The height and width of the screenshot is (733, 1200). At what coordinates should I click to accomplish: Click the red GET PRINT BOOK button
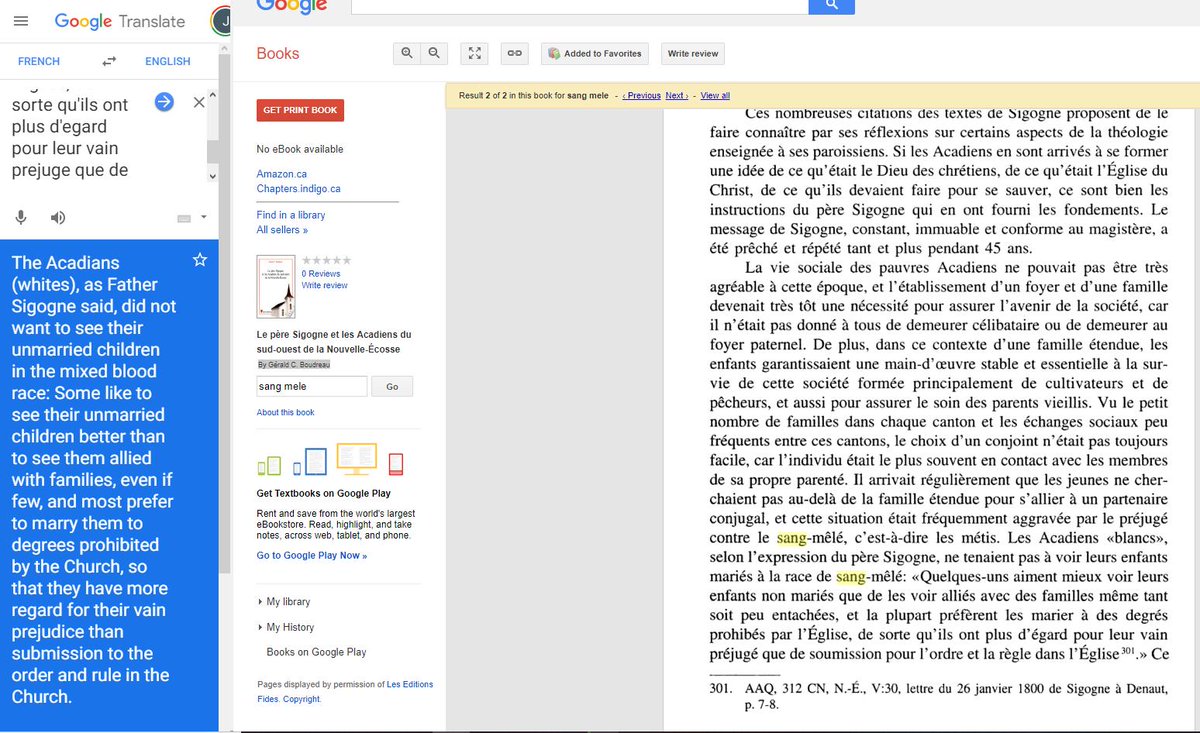tap(300, 110)
